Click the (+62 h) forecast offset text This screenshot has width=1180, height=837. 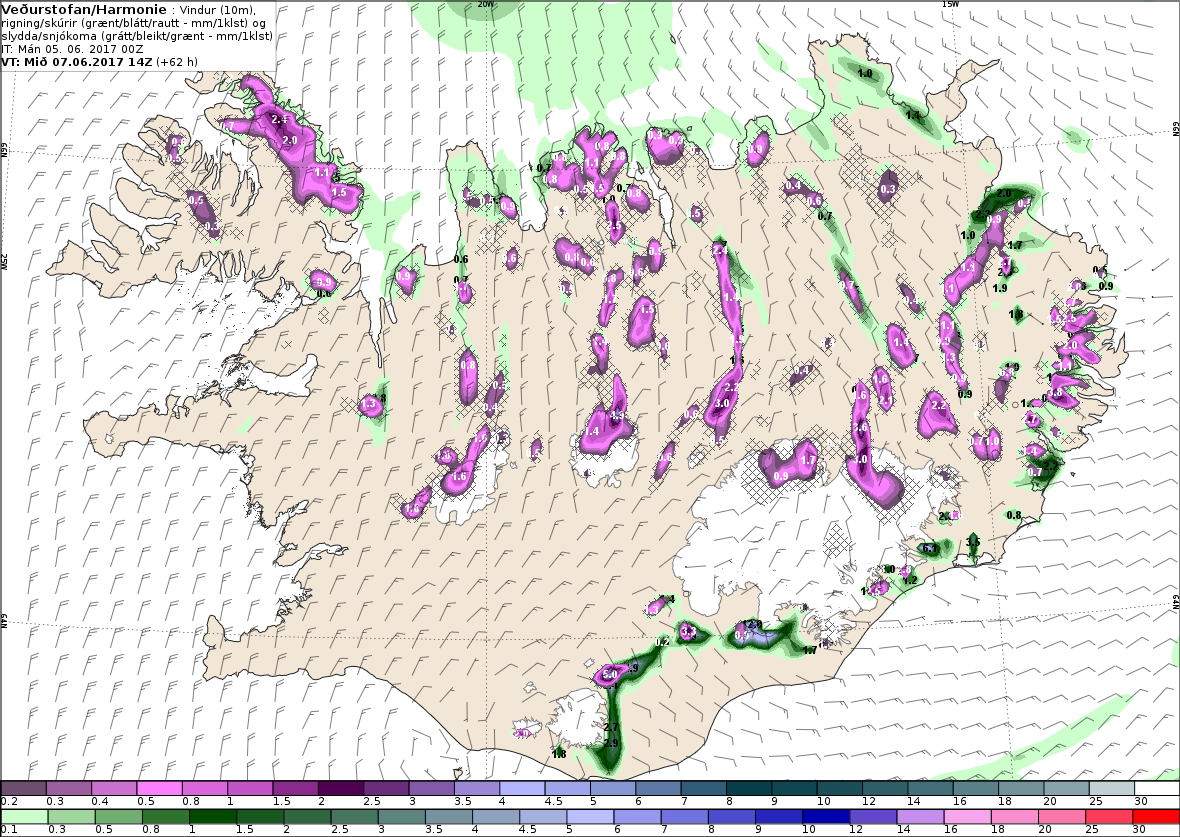point(177,62)
